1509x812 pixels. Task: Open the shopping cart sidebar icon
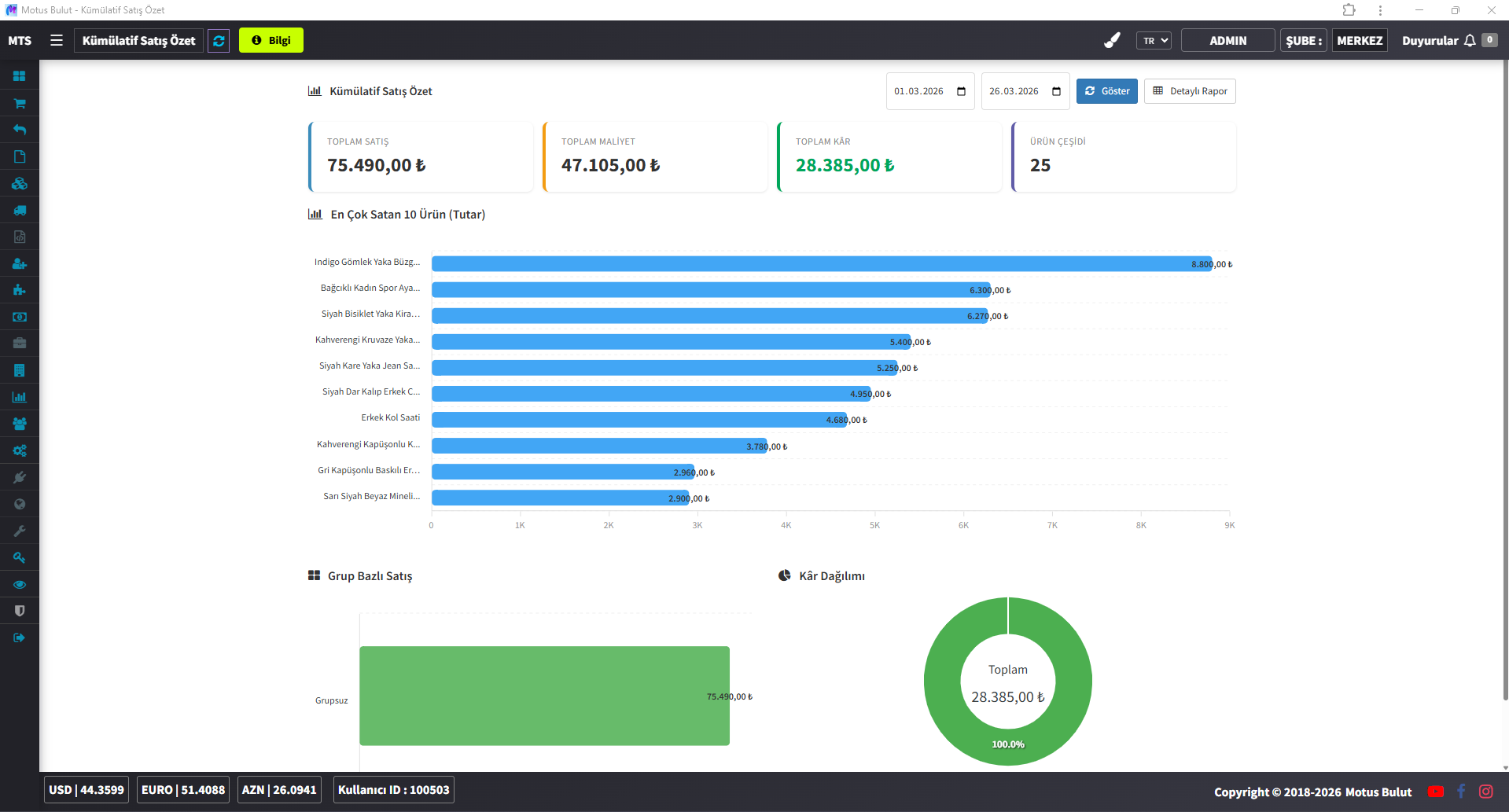[x=20, y=103]
